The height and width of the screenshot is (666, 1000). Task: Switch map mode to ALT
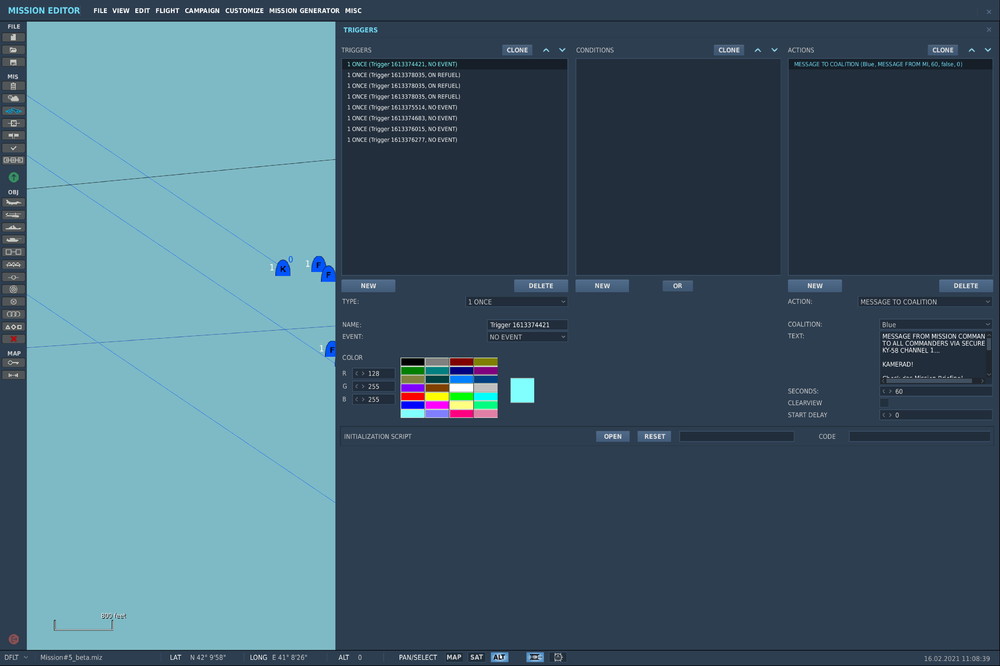coord(499,657)
